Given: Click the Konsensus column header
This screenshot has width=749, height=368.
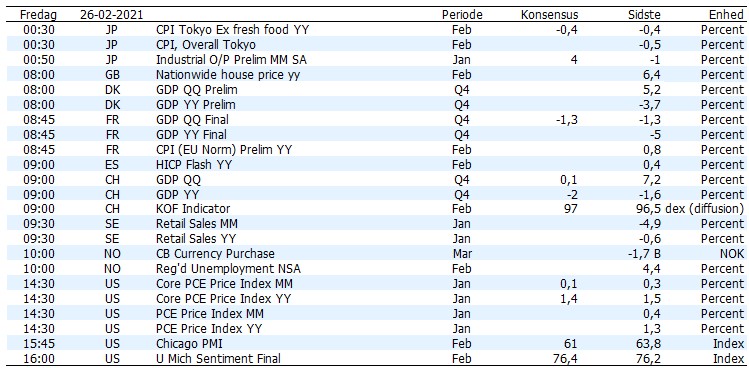Looking at the screenshot, I should tap(549, 15).
